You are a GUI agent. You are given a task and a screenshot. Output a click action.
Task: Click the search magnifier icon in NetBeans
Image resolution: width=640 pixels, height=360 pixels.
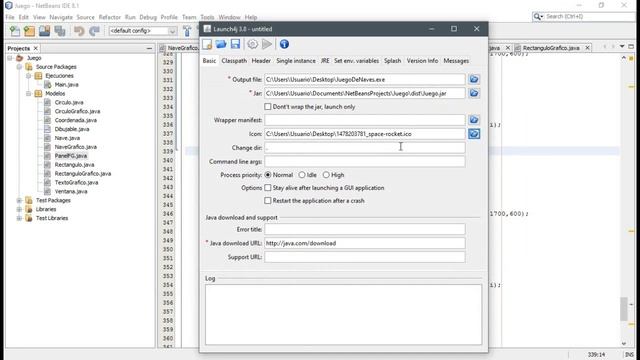click(x=538, y=16)
